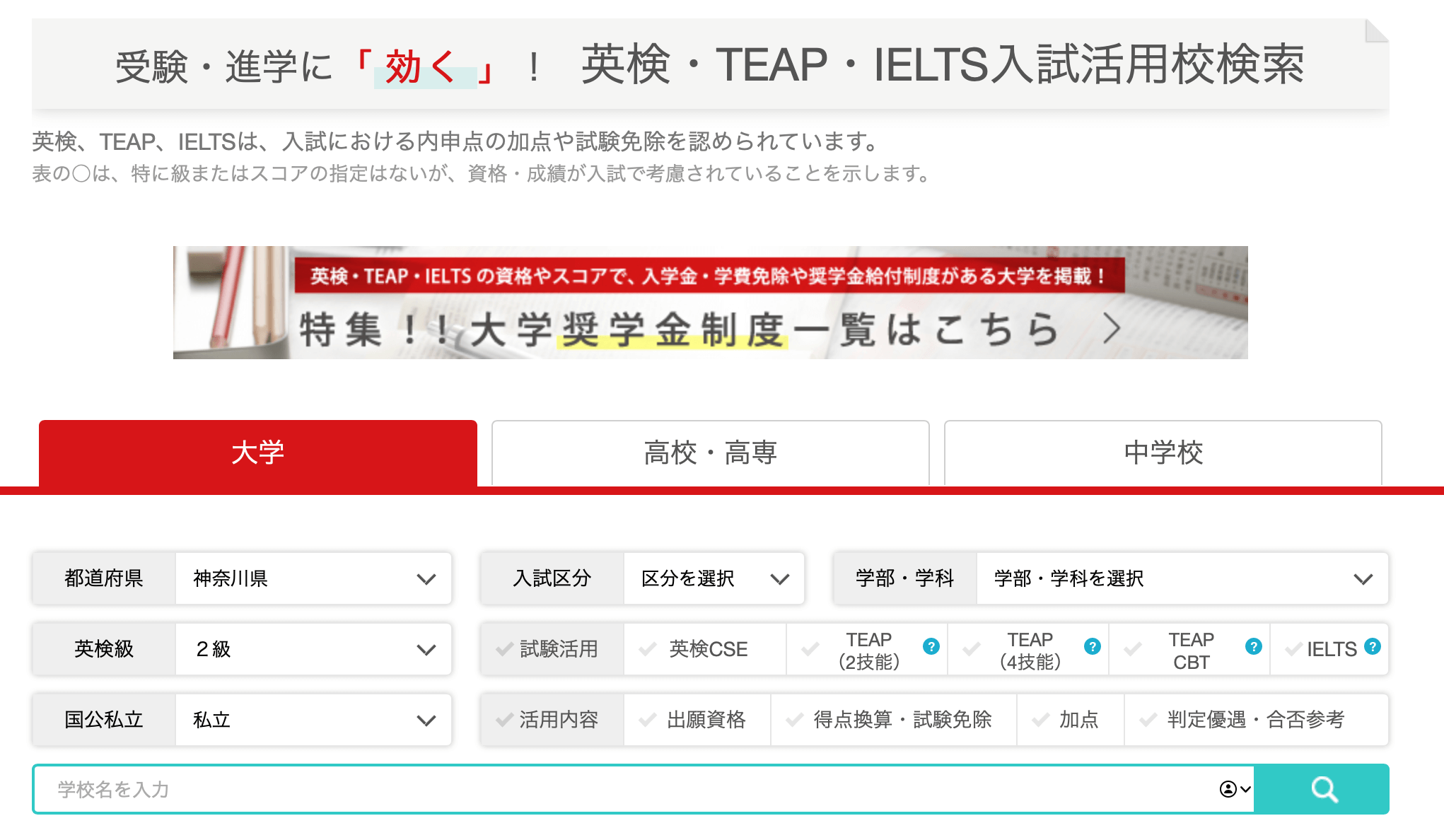Click the magnifying glass search button
This screenshot has height=840, width=1444.
click(1322, 789)
